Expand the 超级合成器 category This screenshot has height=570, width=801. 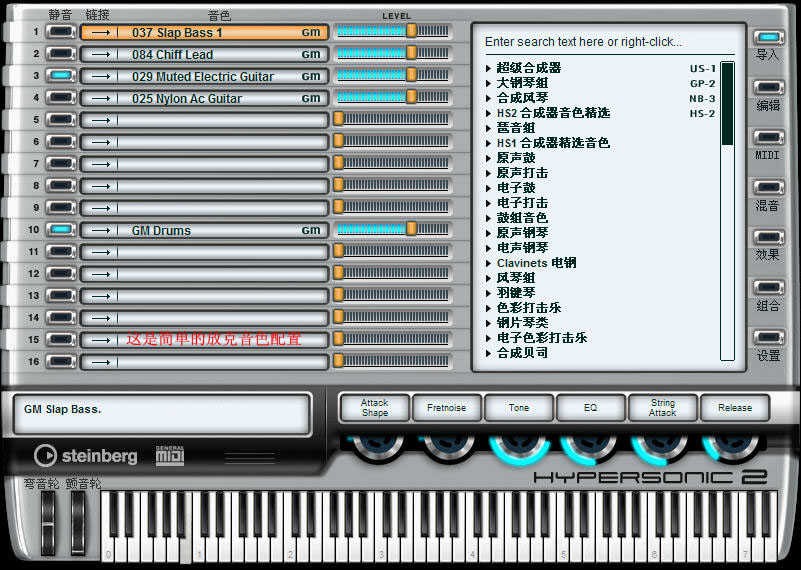pos(489,68)
